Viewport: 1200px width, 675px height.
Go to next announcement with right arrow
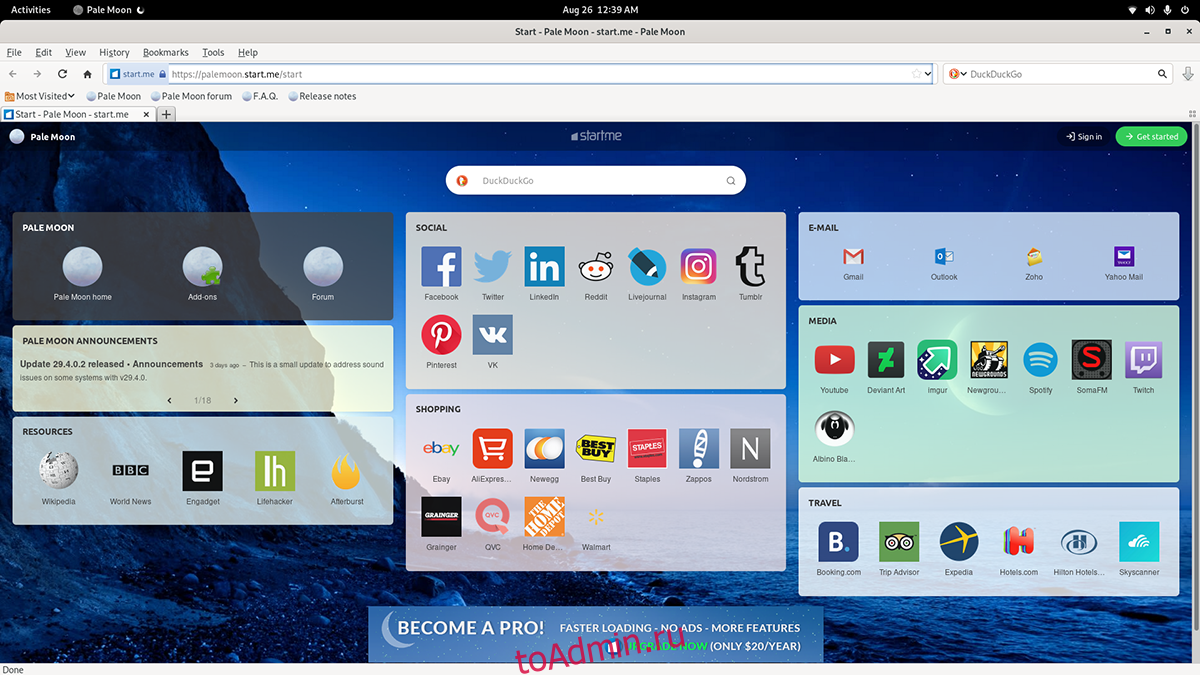(236, 400)
